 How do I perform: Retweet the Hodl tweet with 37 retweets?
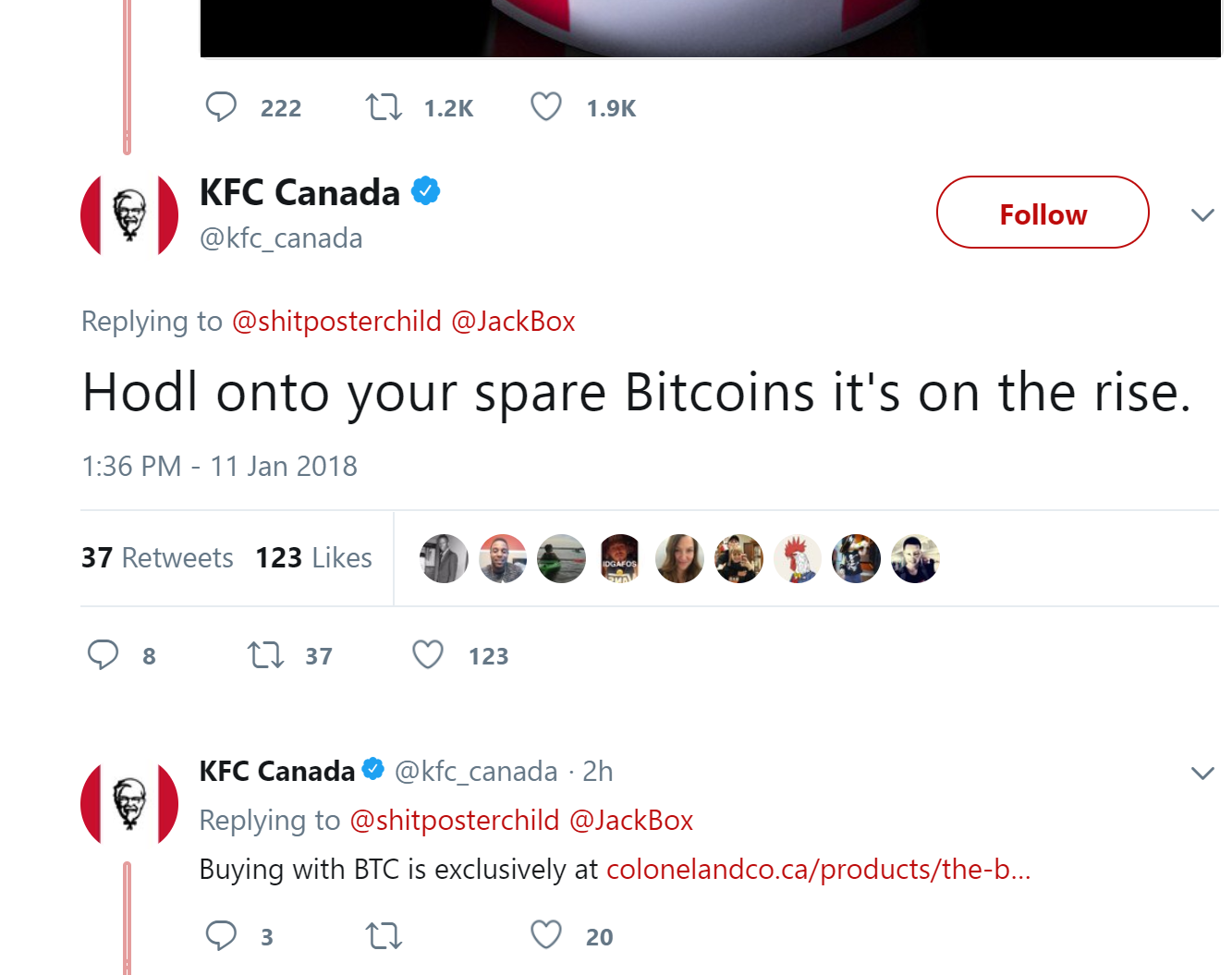click(x=265, y=655)
